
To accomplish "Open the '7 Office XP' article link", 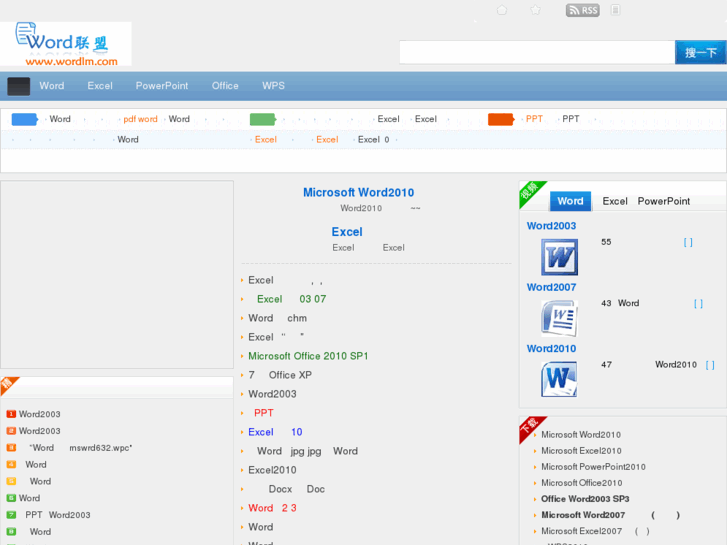I will point(280,375).
